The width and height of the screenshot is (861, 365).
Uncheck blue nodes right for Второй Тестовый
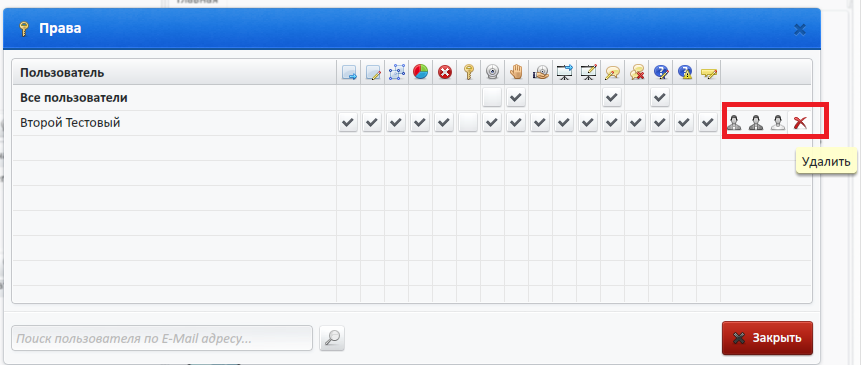396,122
